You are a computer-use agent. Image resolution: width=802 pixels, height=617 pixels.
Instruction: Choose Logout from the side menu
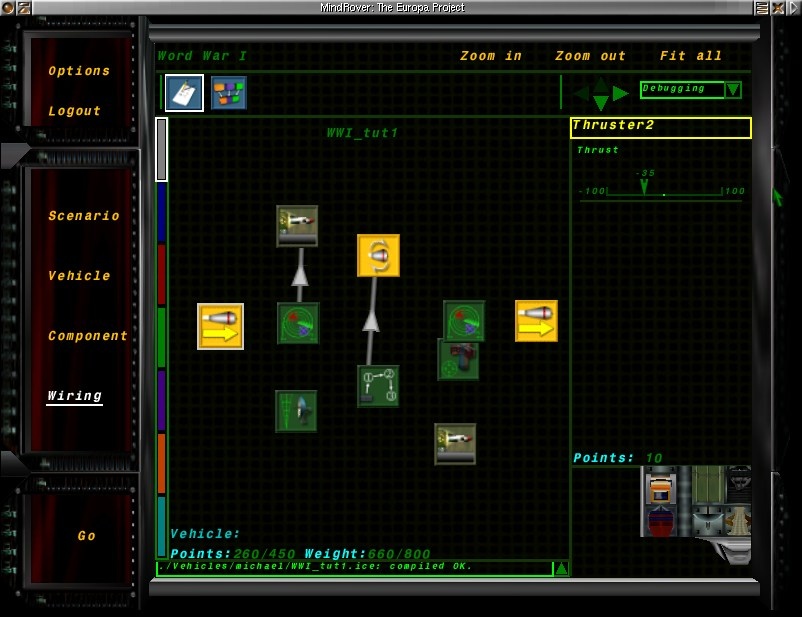pyautogui.click(x=75, y=111)
